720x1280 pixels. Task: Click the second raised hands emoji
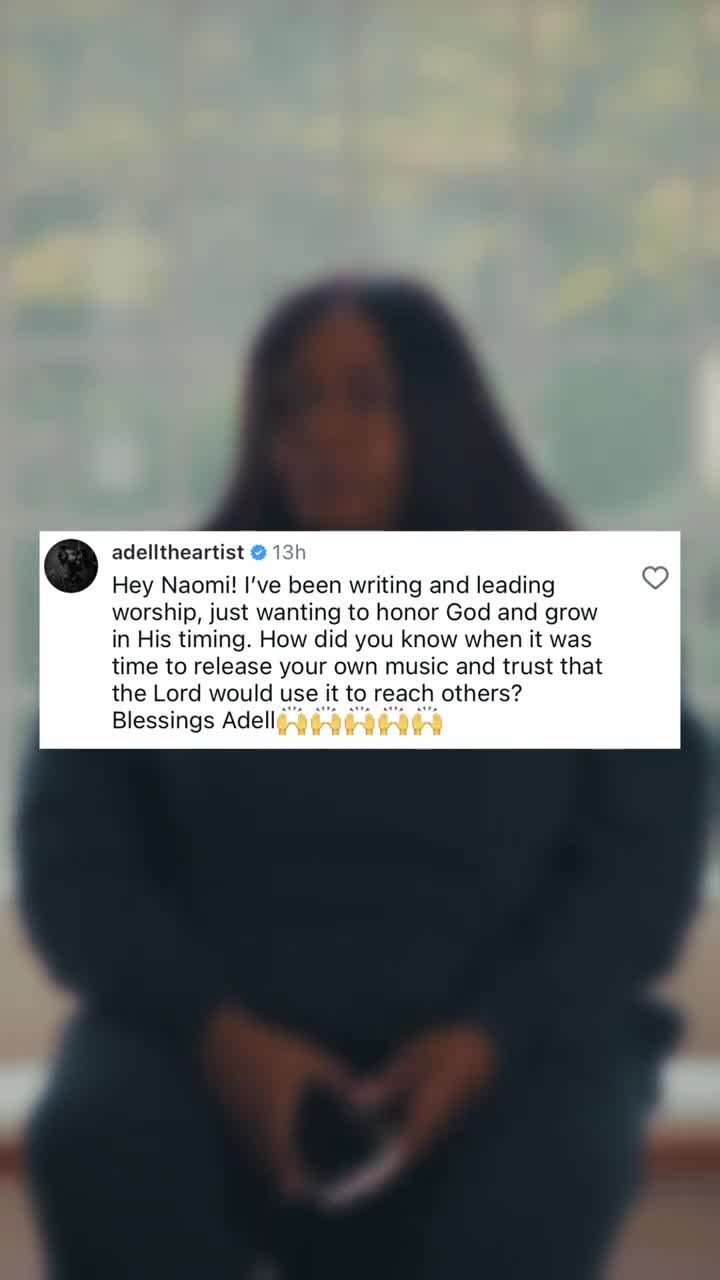(x=326, y=721)
